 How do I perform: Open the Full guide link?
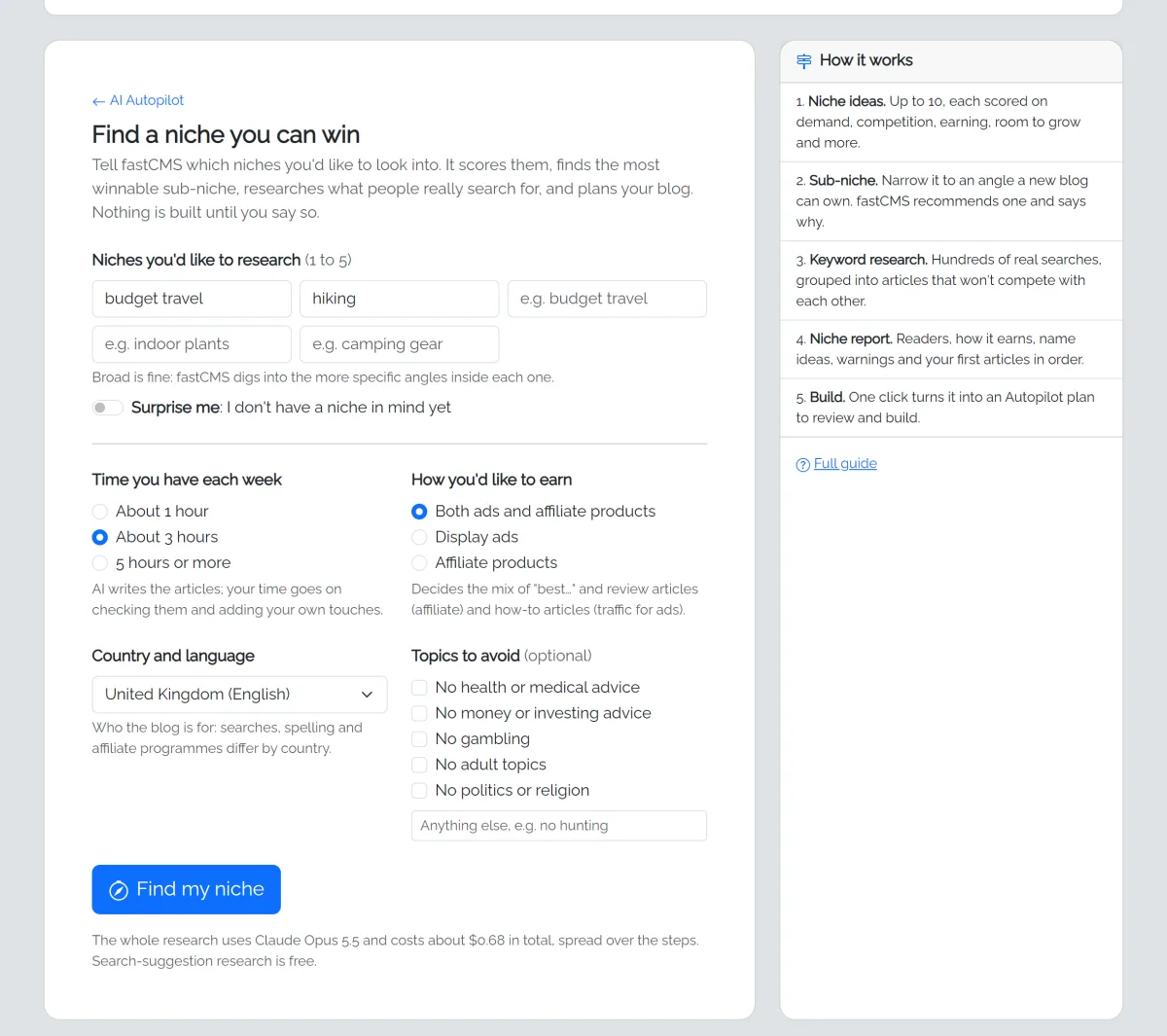[x=845, y=463]
